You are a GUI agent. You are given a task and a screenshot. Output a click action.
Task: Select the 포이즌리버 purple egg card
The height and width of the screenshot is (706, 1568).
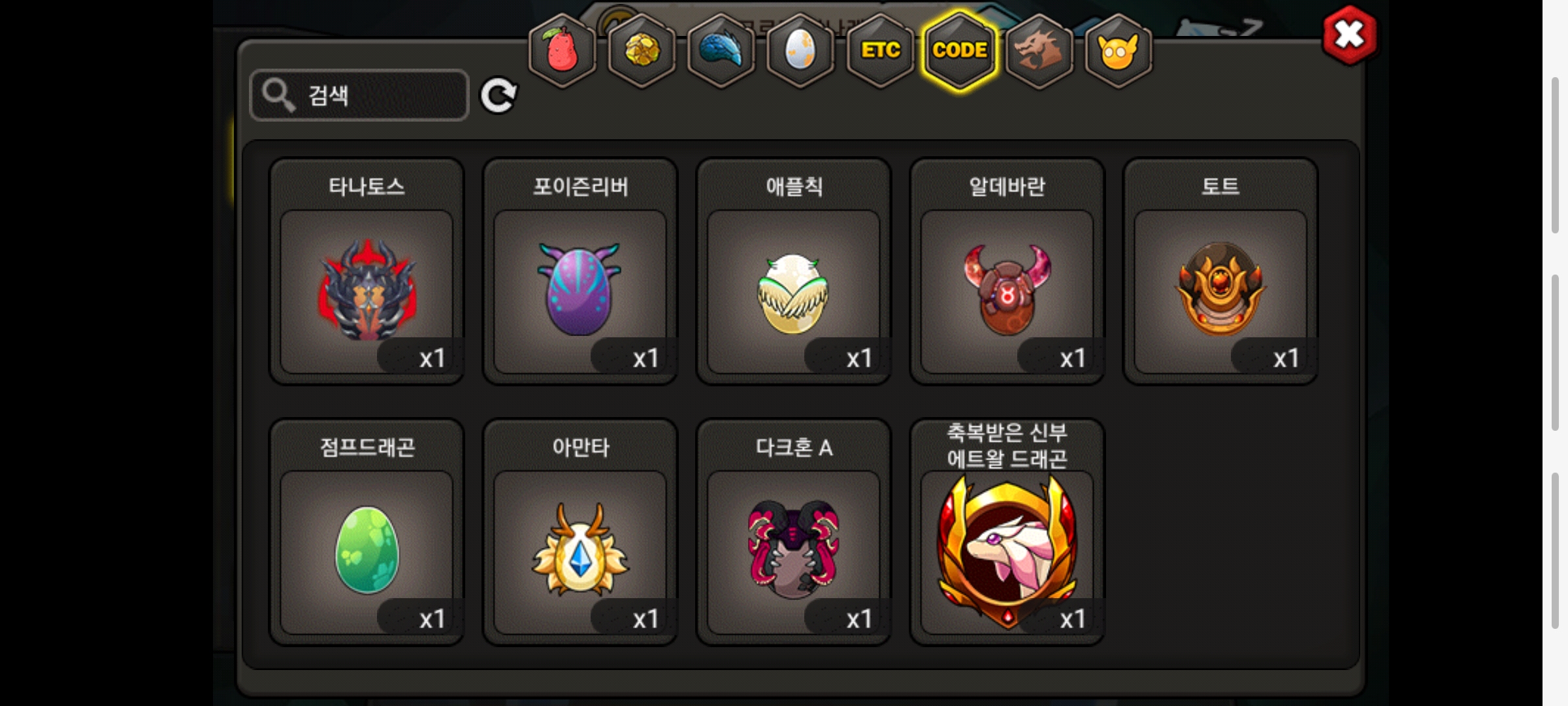click(x=580, y=271)
